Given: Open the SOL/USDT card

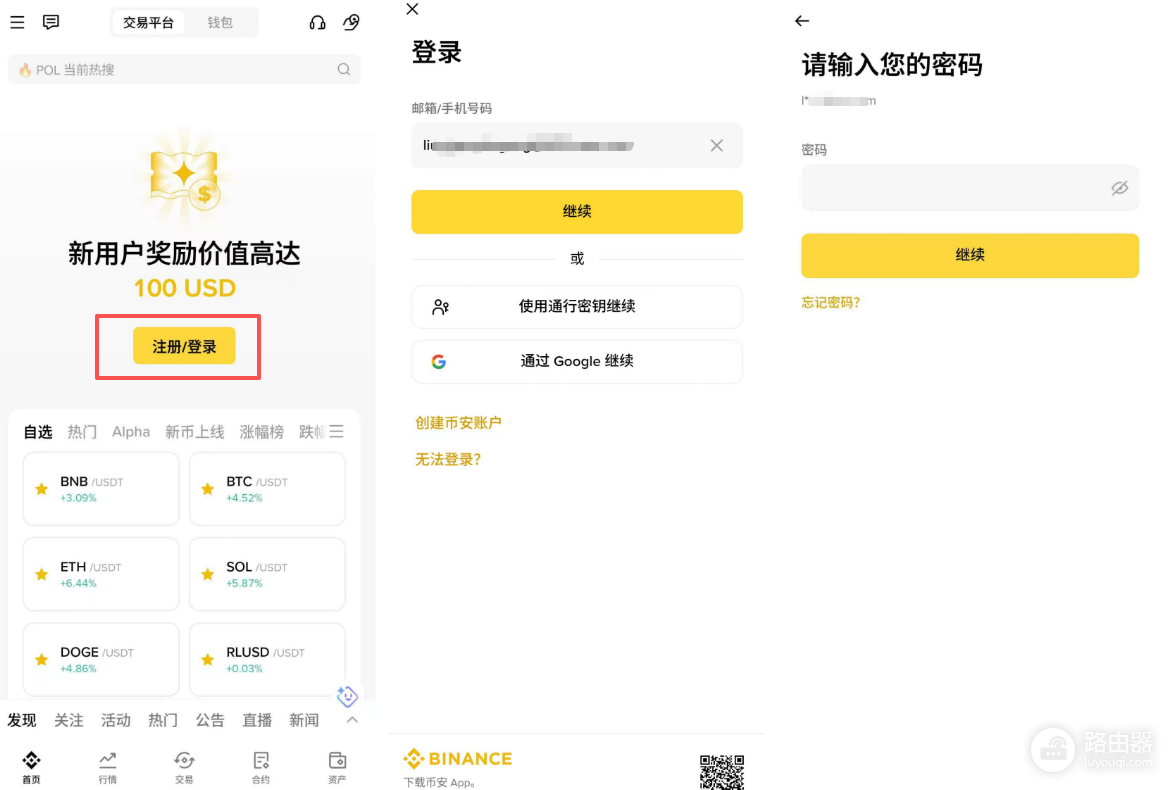Looking at the screenshot, I should pos(267,574).
